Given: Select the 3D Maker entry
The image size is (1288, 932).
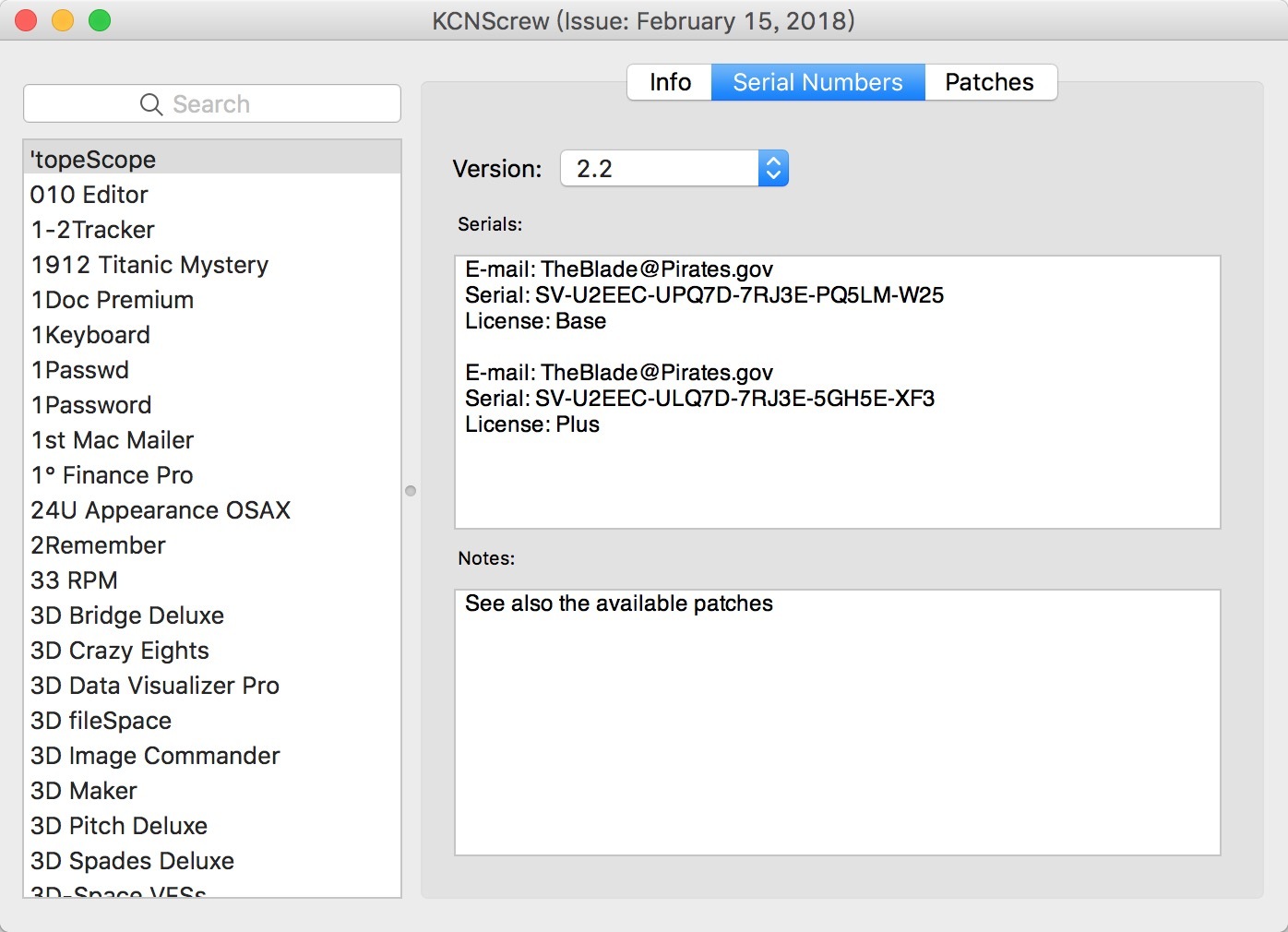Looking at the screenshot, I should pyautogui.click(x=84, y=791).
